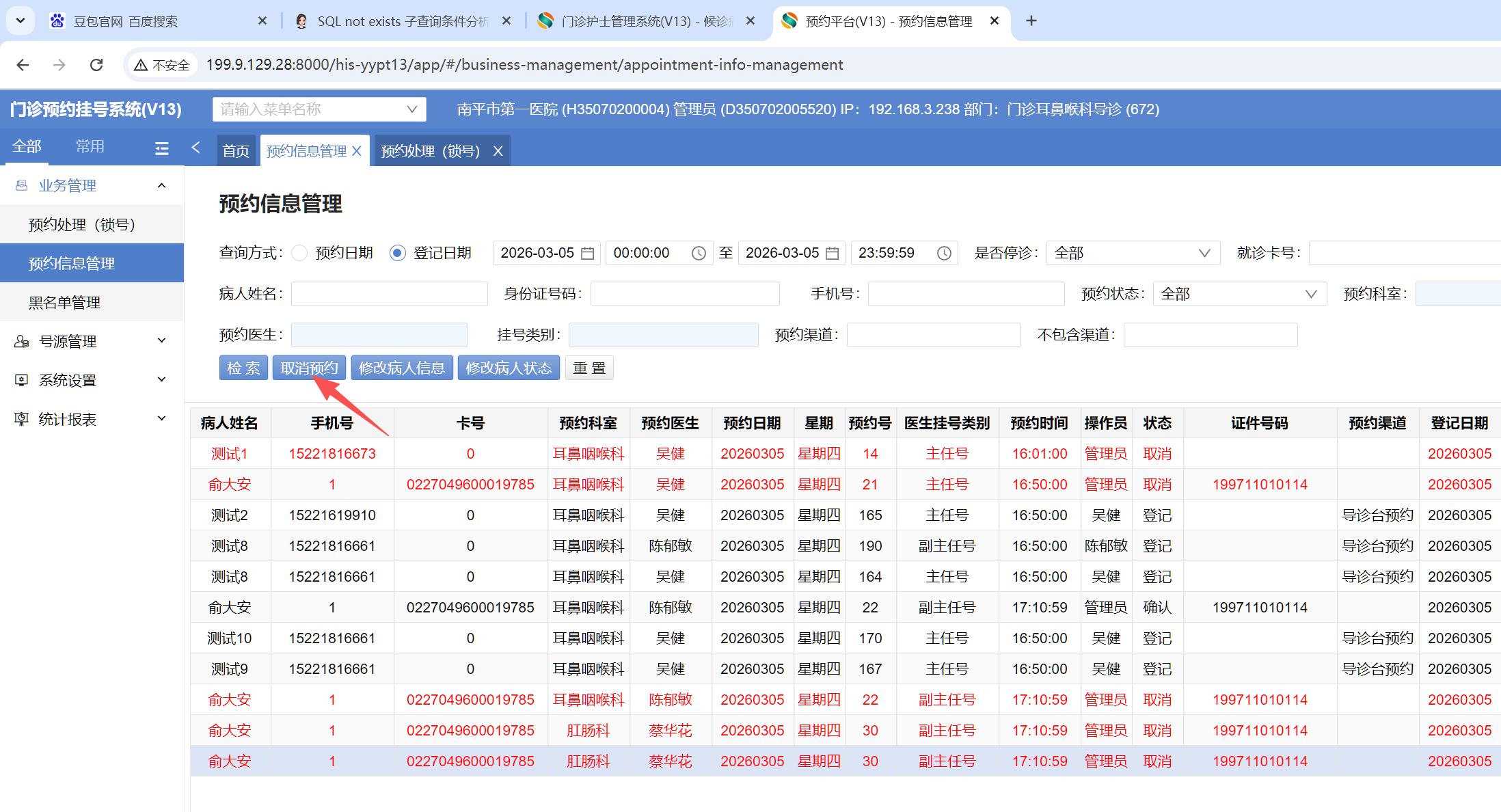Click the browser reload icon
This screenshot has width=1501, height=812.
[96, 65]
